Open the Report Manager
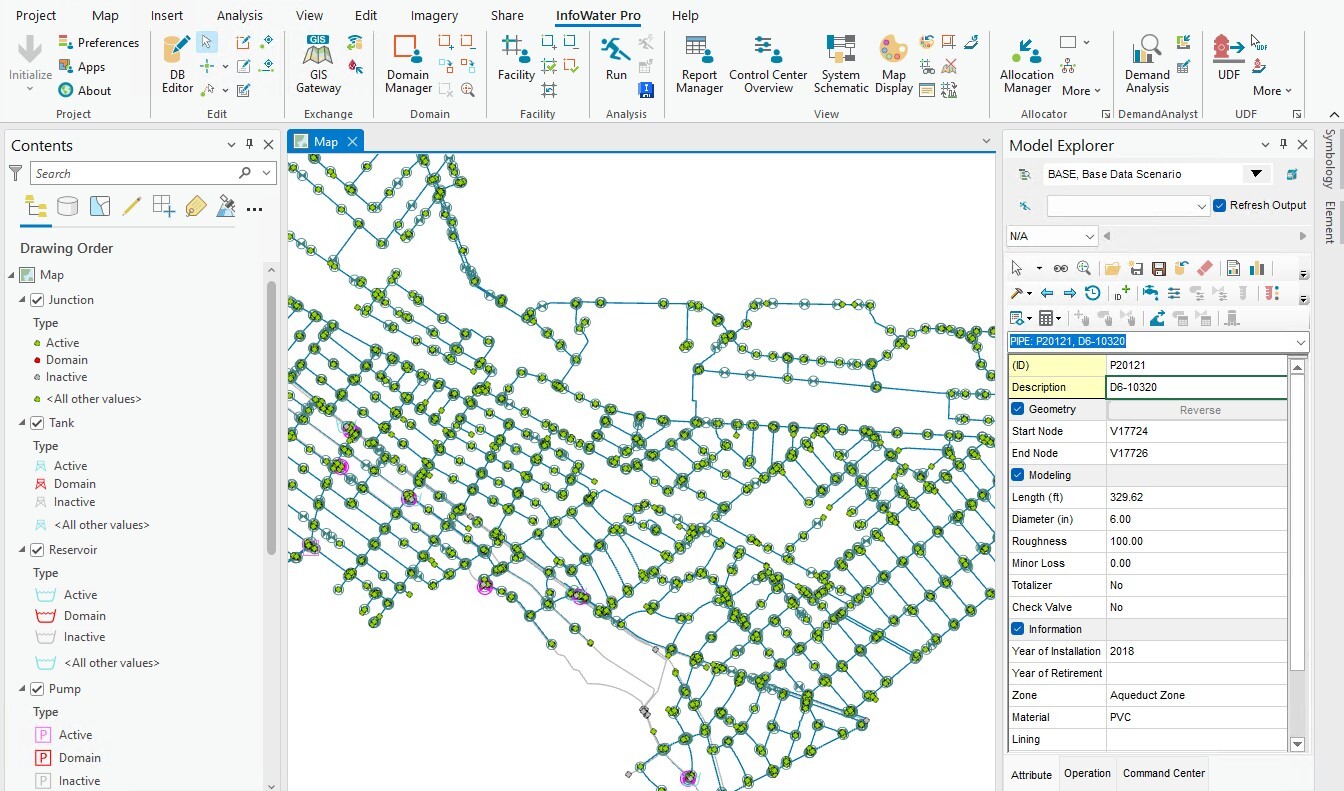Screen dimensions: 1344x791 (x=699, y=62)
